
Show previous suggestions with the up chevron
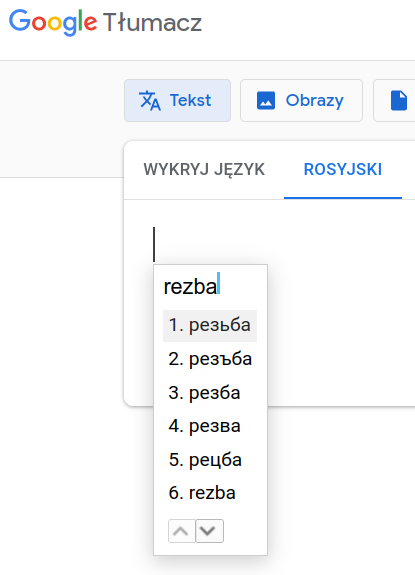(182, 531)
